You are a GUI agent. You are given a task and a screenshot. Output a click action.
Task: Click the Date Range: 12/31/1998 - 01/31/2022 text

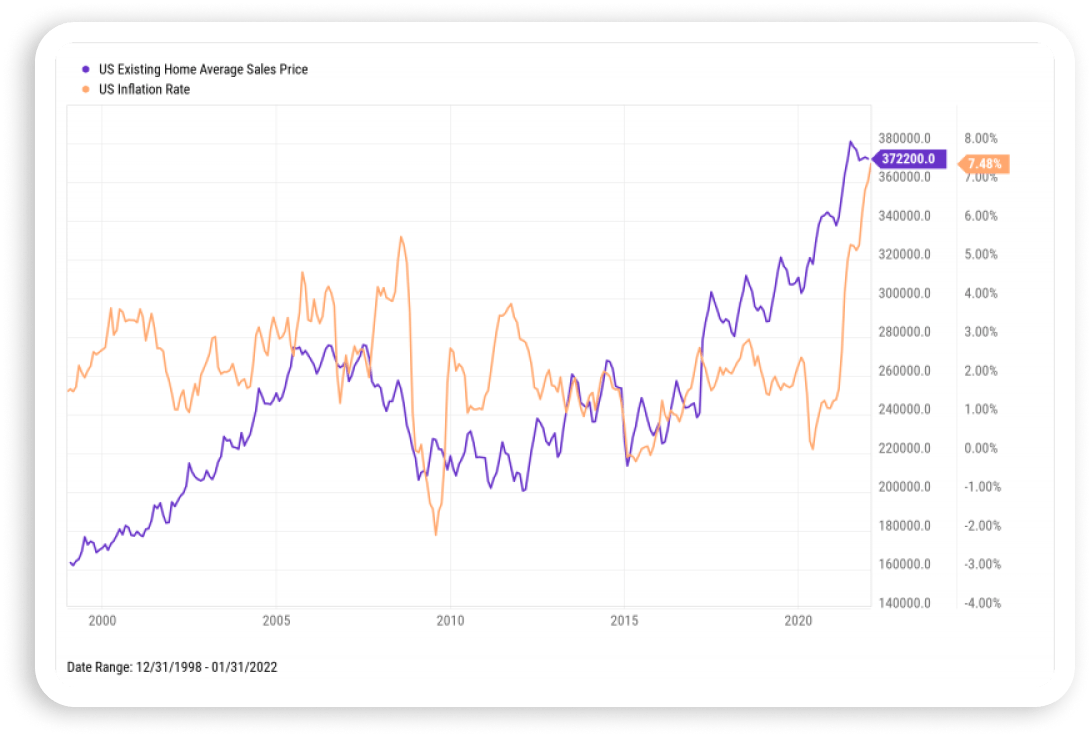coord(172,667)
